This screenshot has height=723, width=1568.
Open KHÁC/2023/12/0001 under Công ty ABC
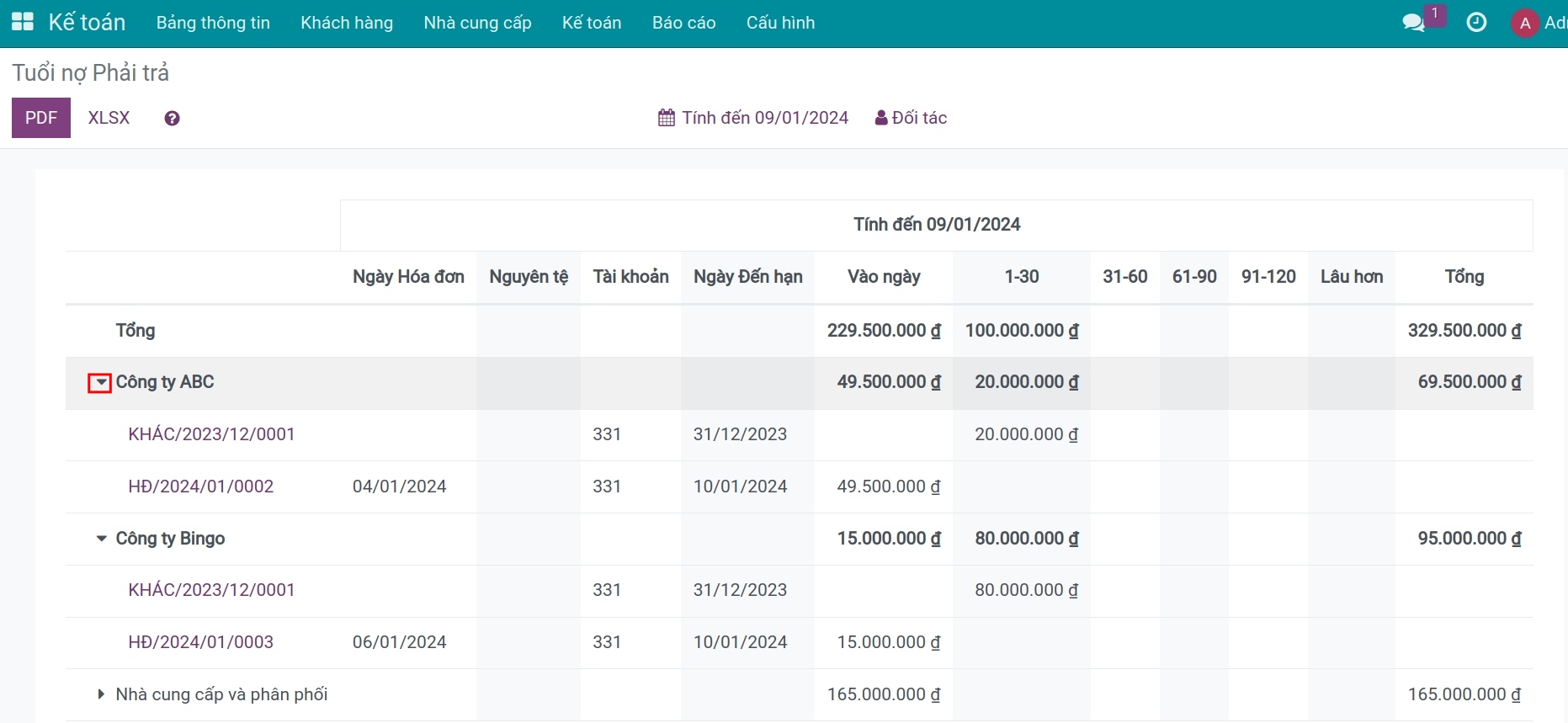coord(211,434)
